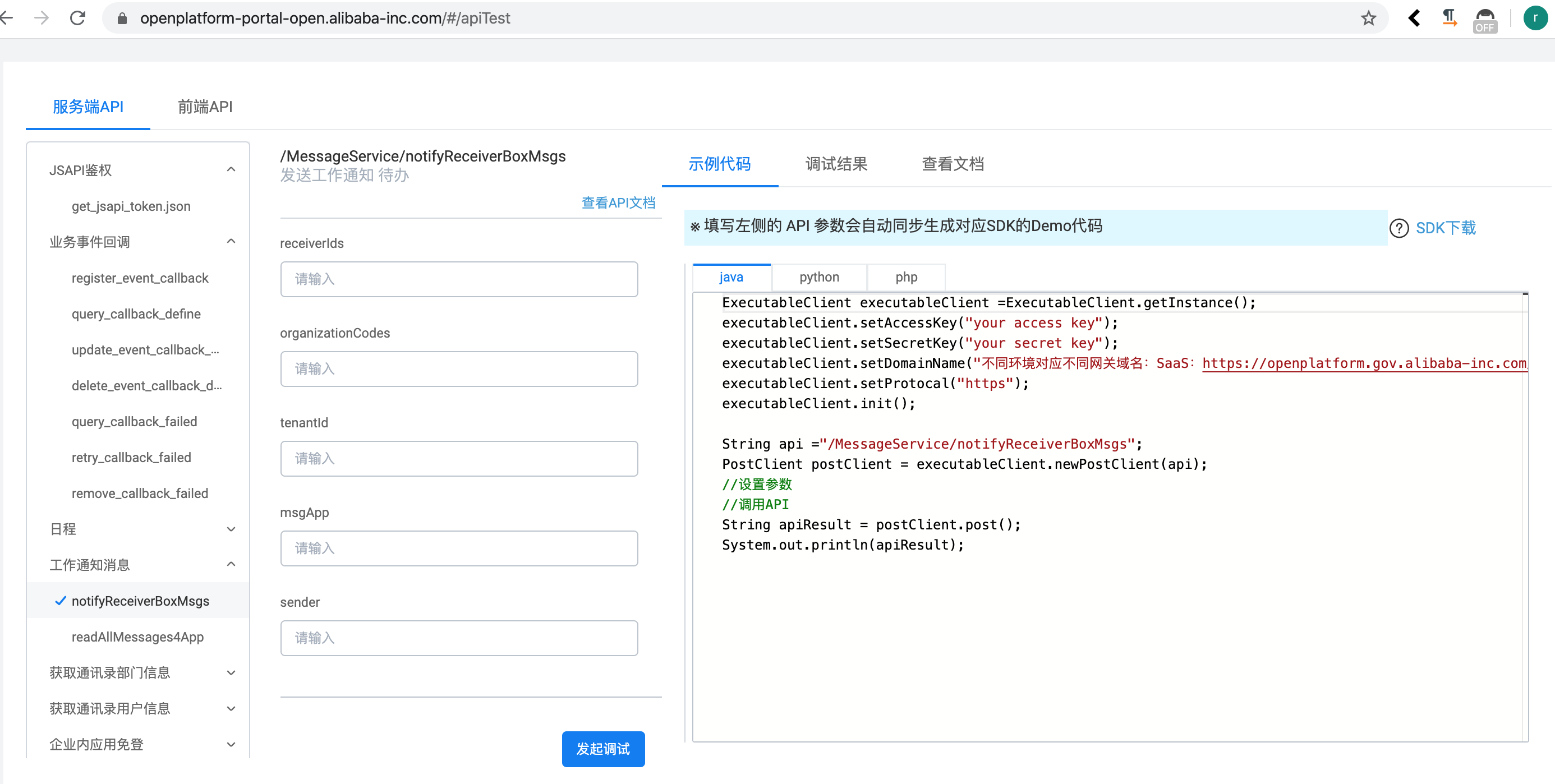
Task: Focus the organizationCodes input field
Action: pos(459,369)
